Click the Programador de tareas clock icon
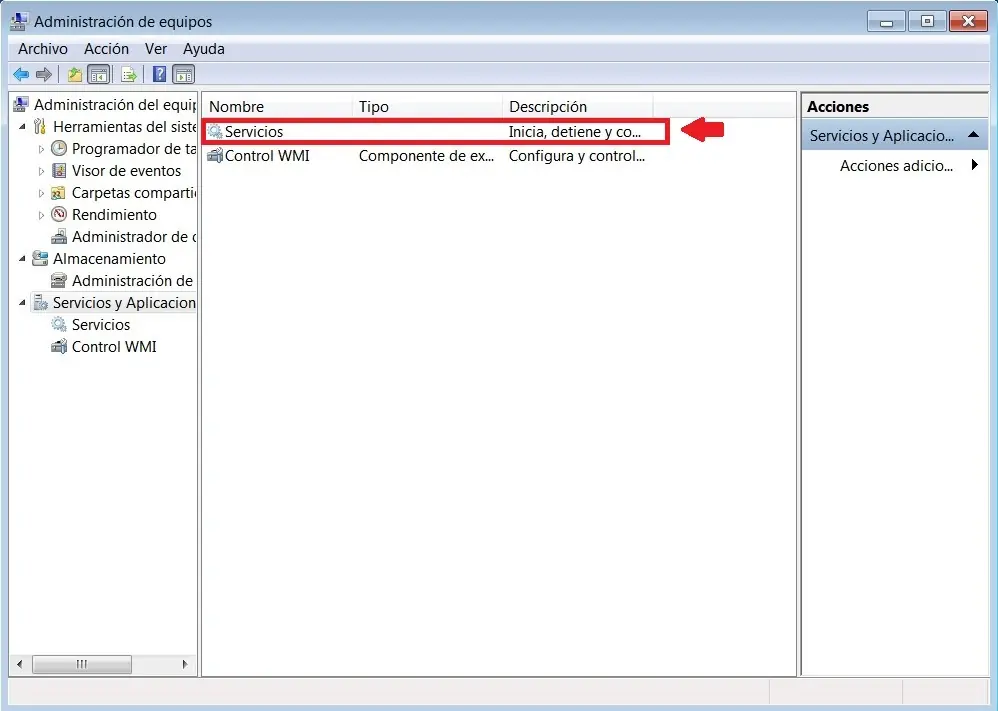The height and width of the screenshot is (711, 998). [59, 148]
